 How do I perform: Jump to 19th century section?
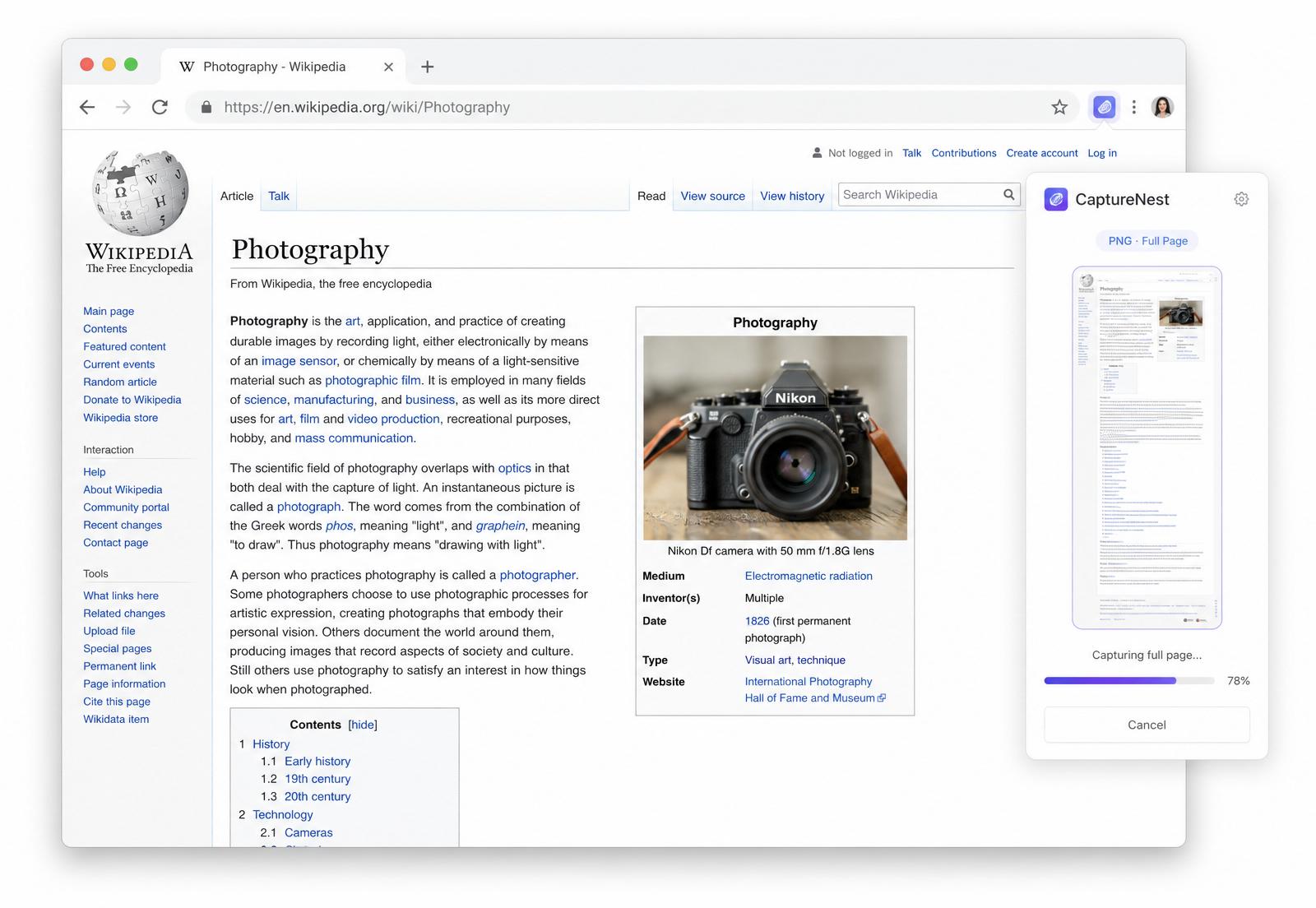pos(317,779)
